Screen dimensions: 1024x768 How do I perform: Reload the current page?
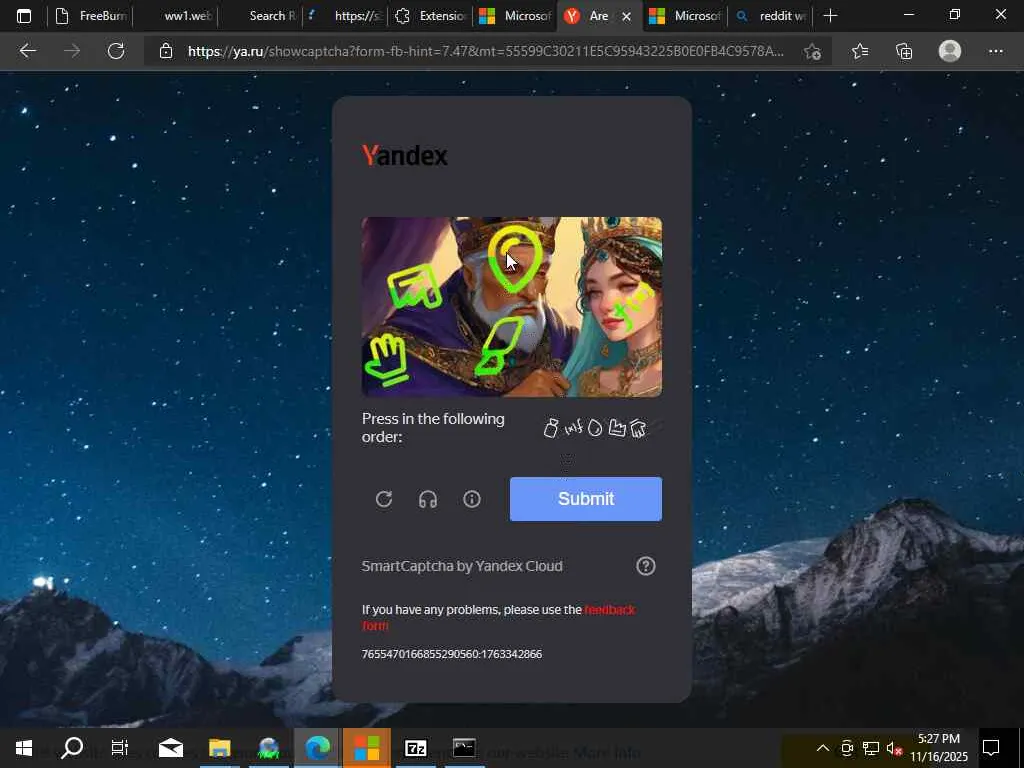pyautogui.click(x=116, y=51)
